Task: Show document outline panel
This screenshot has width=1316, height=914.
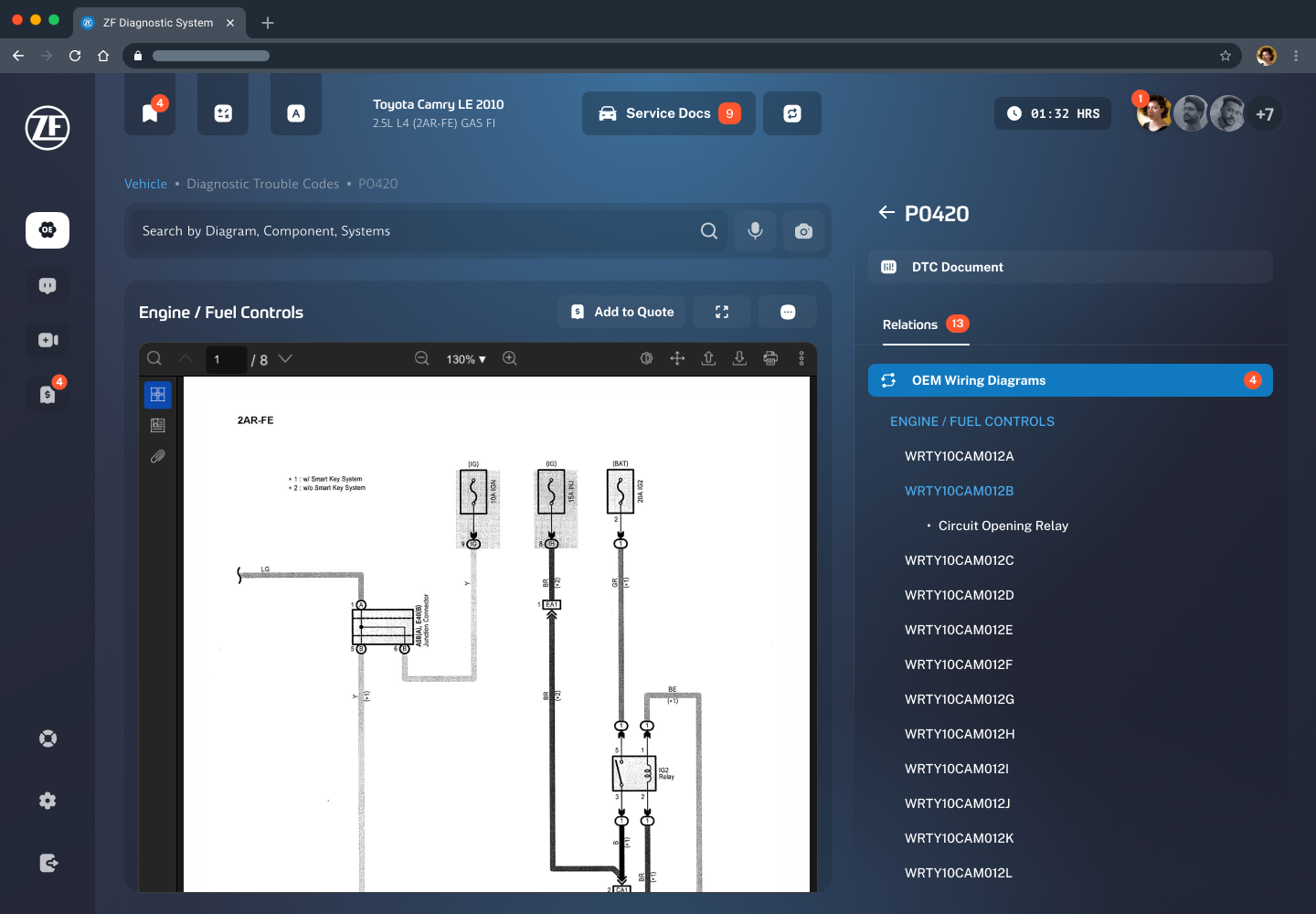Action: click(x=157, y=425)
